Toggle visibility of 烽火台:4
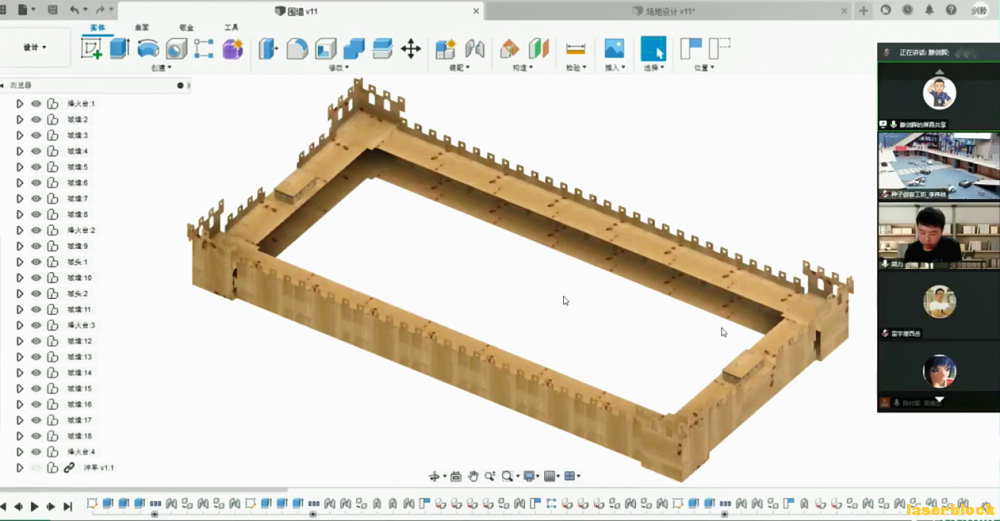This screenshot has height=521, width=1000. tap(36, 452)
